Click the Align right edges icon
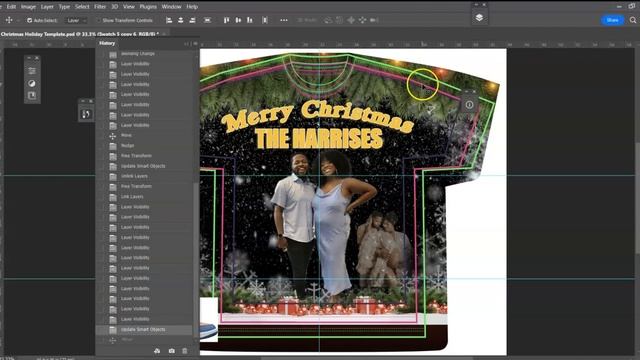This screenshot has width=640, height=360. click(x=192, y=20)
